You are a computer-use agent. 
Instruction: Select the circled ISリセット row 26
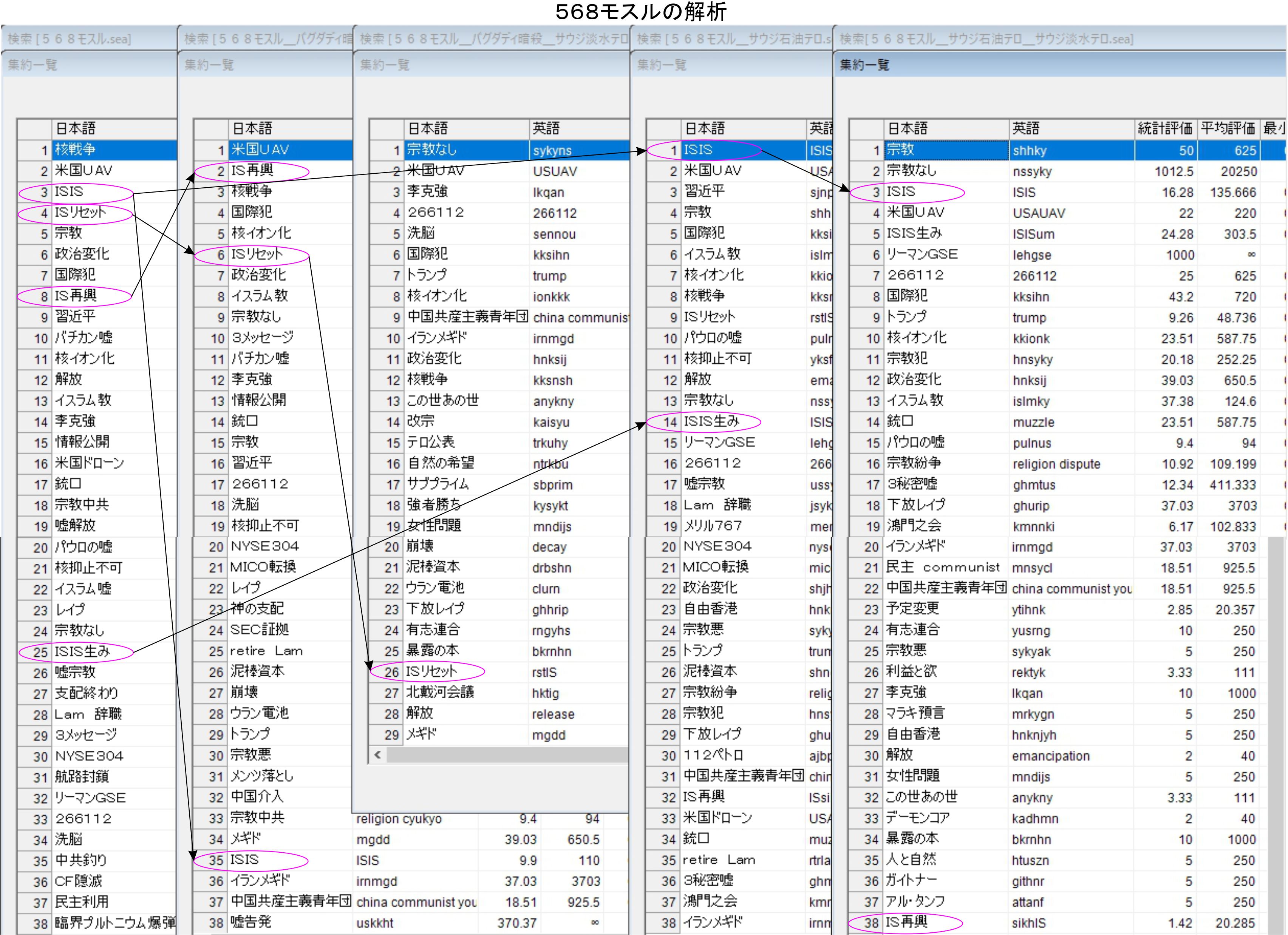tap(431, 671)
